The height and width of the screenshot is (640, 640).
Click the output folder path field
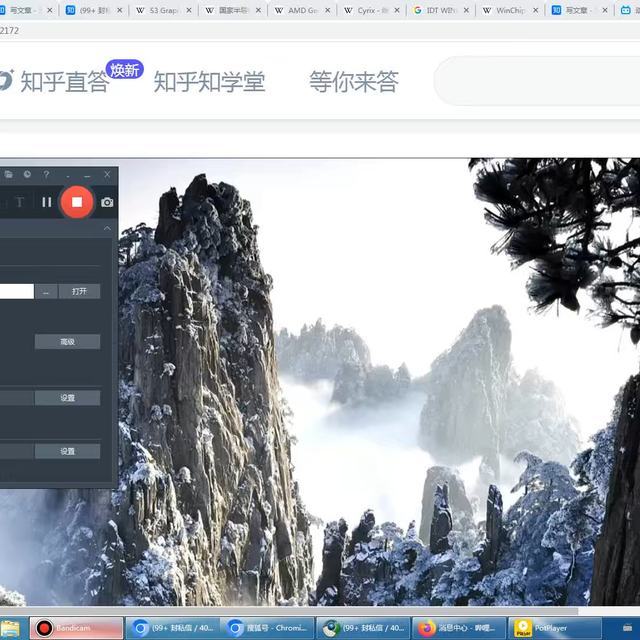tap(16, 291)
